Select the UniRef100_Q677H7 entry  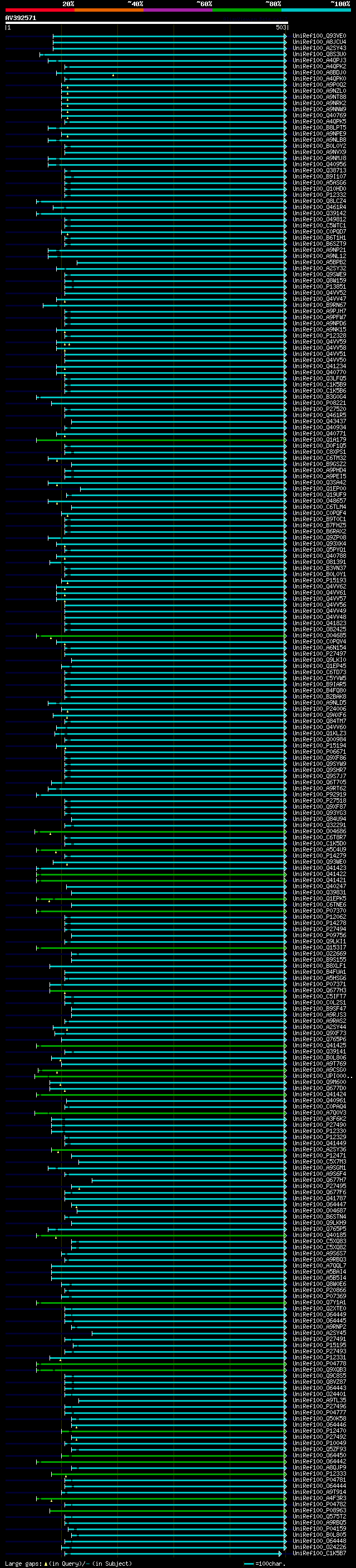click(319, 1180)
